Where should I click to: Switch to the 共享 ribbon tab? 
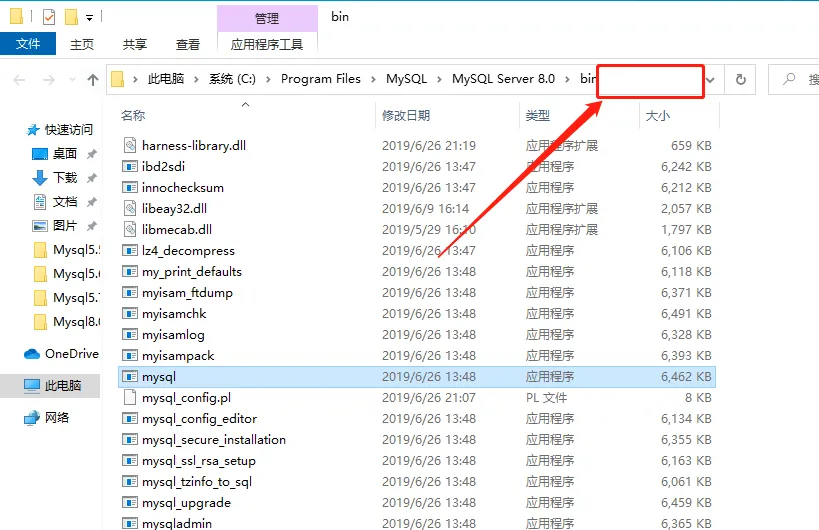[x=135, y=44]
